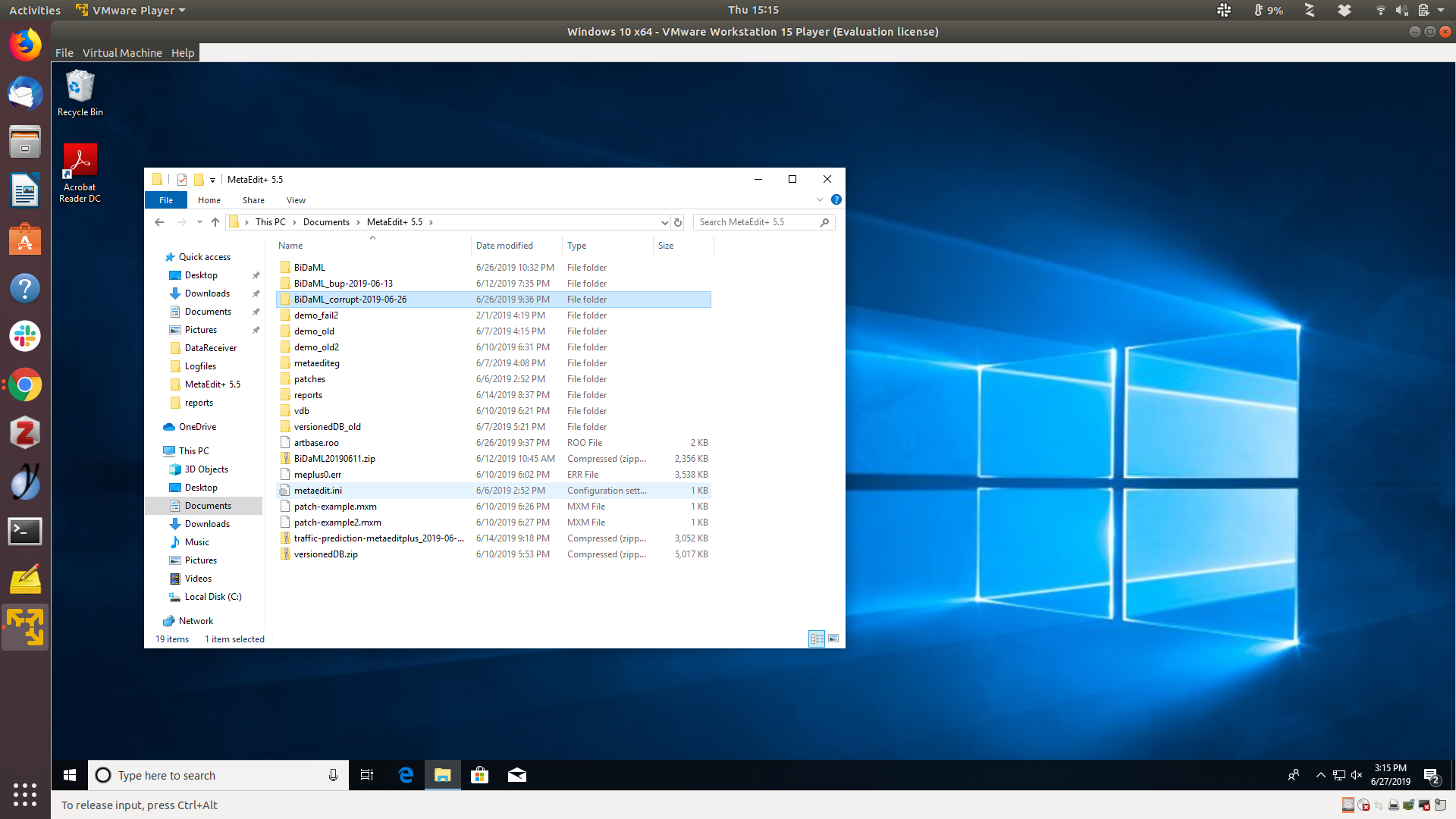This screenshot has height=819, width=1456.
Task: Click the Up one level arrow
Action: tap(215, 222)
